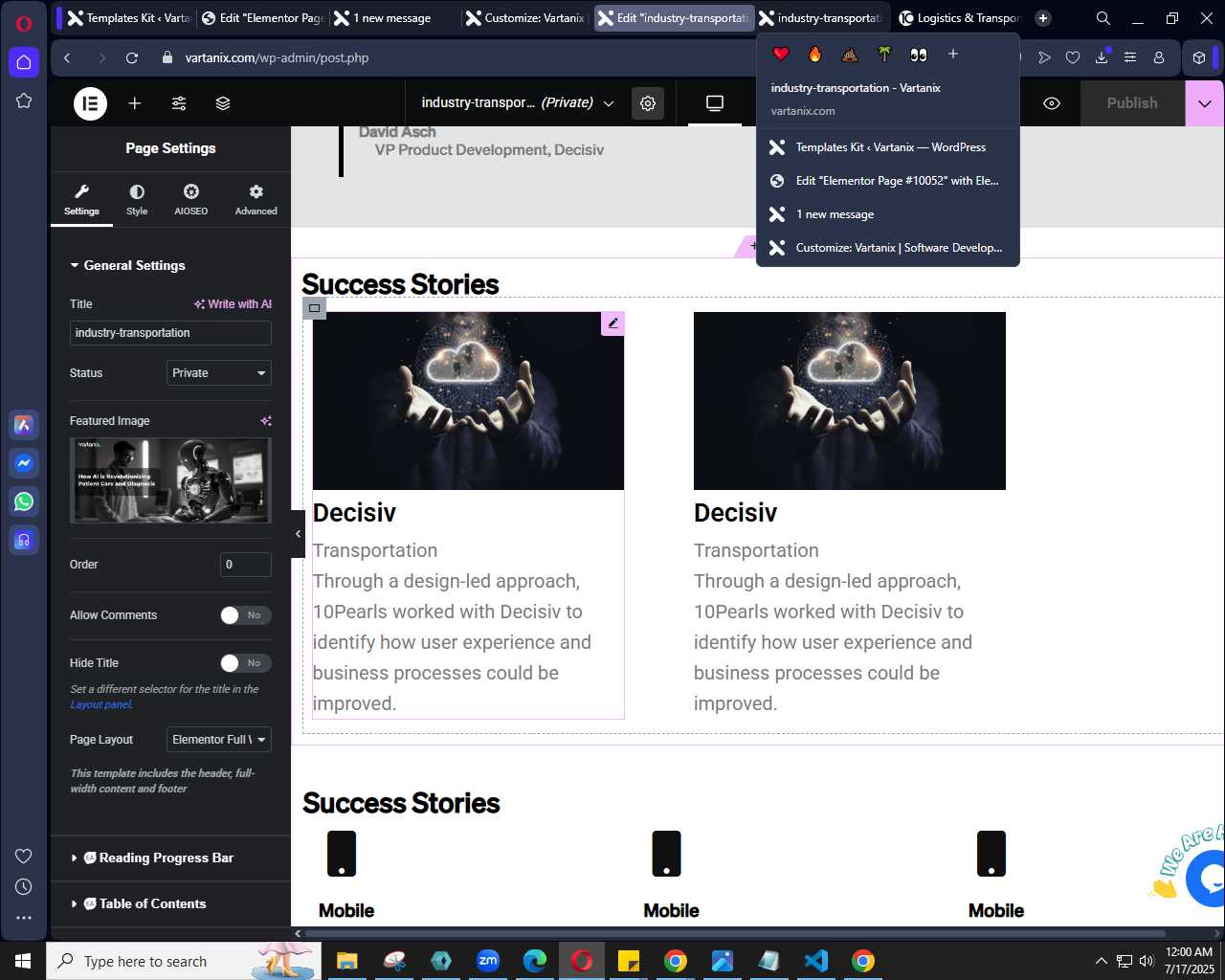Select the Desktop responsive mode icon
The image size is (1225, 980).
point(715,103)
